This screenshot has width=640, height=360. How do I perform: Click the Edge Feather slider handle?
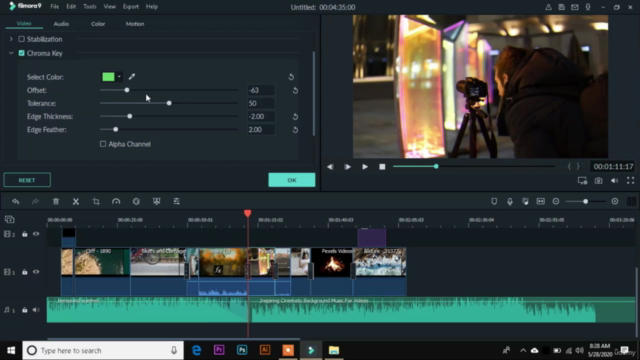click(116, 129)
